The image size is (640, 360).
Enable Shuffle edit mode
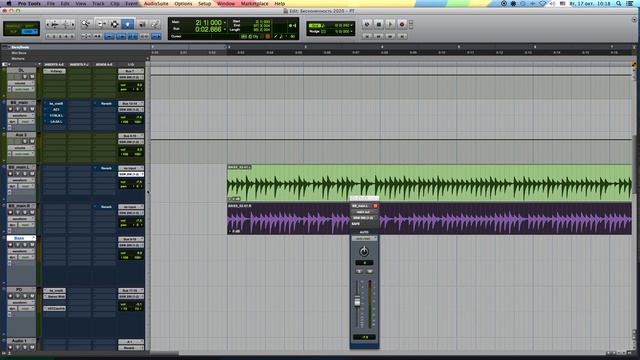tap(12, 25)
